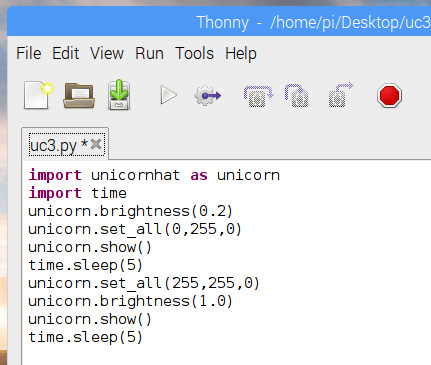Select the uc3.py editor tab
Screen dimensions: 431x365
[58, 145]
